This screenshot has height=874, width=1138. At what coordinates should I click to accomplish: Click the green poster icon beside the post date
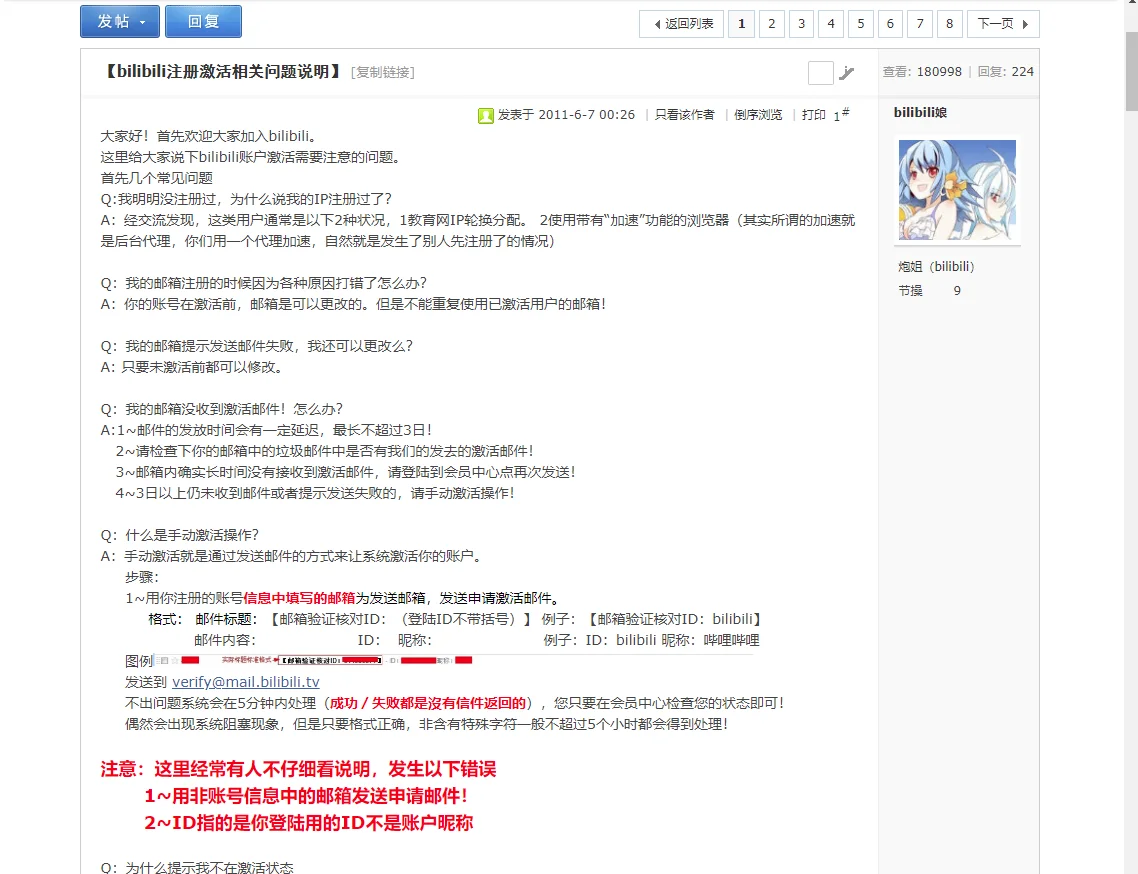click(486, 115)
